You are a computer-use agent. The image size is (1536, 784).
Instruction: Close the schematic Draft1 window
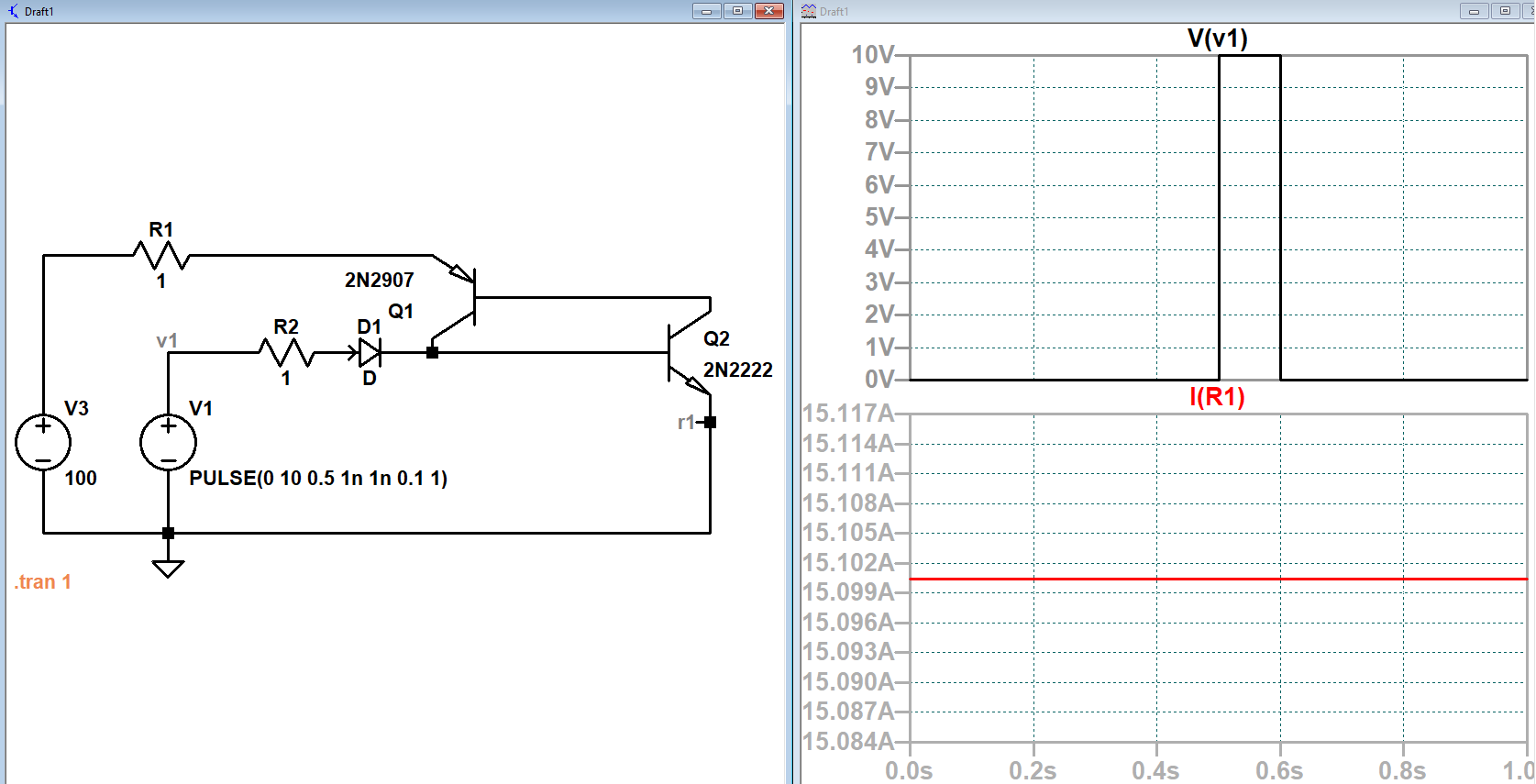click(x=768, y=11)
